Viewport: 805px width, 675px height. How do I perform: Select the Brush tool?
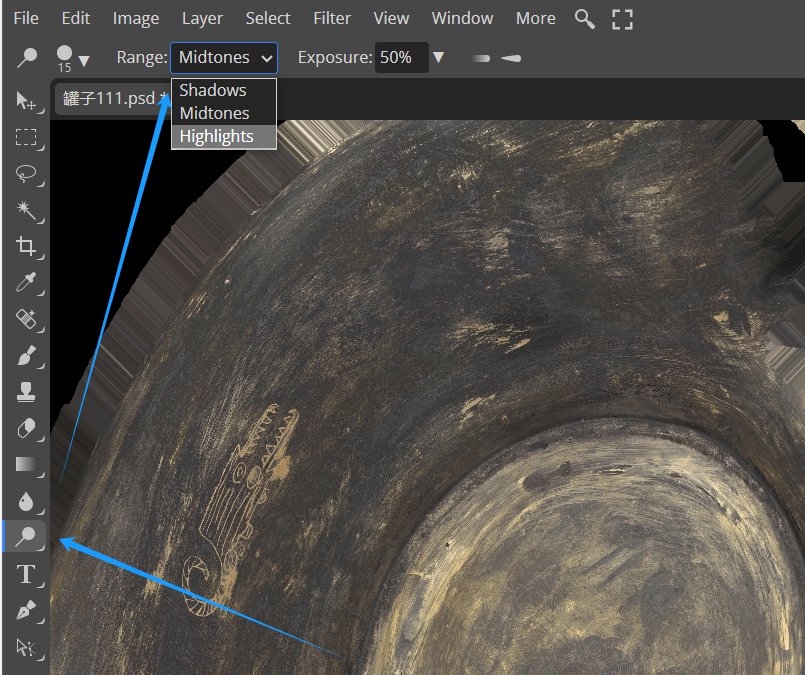tap(26, 355)
